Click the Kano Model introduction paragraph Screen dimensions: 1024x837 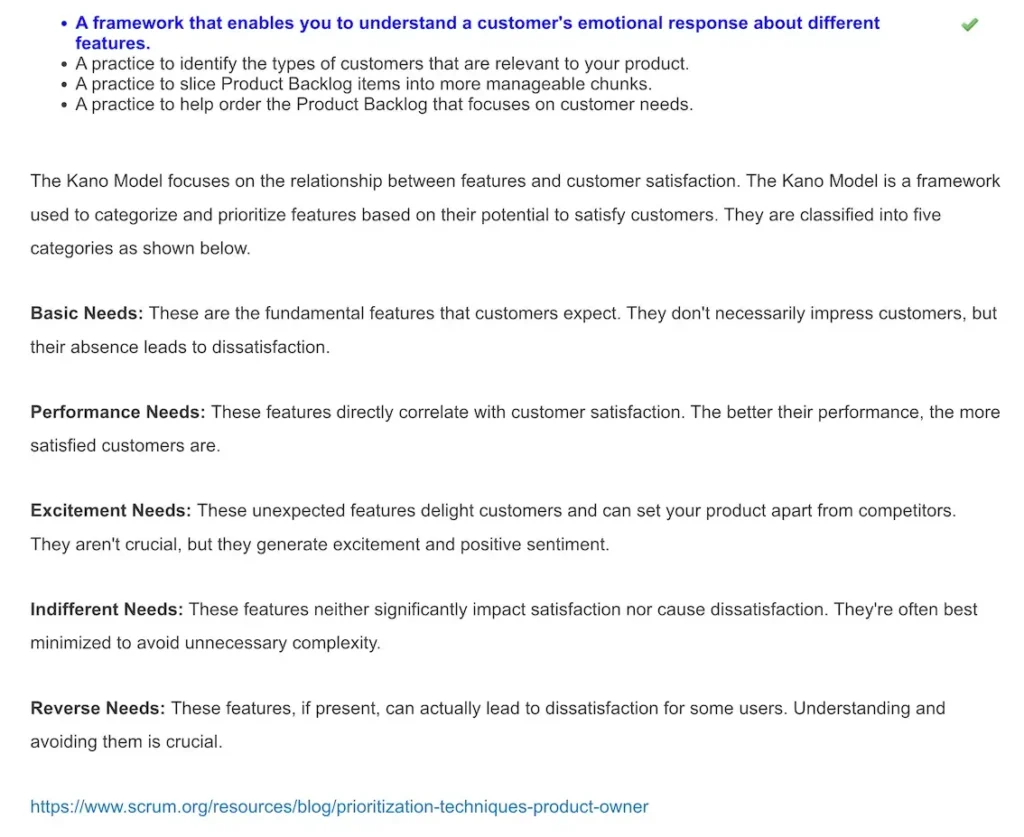click(514, 214)
